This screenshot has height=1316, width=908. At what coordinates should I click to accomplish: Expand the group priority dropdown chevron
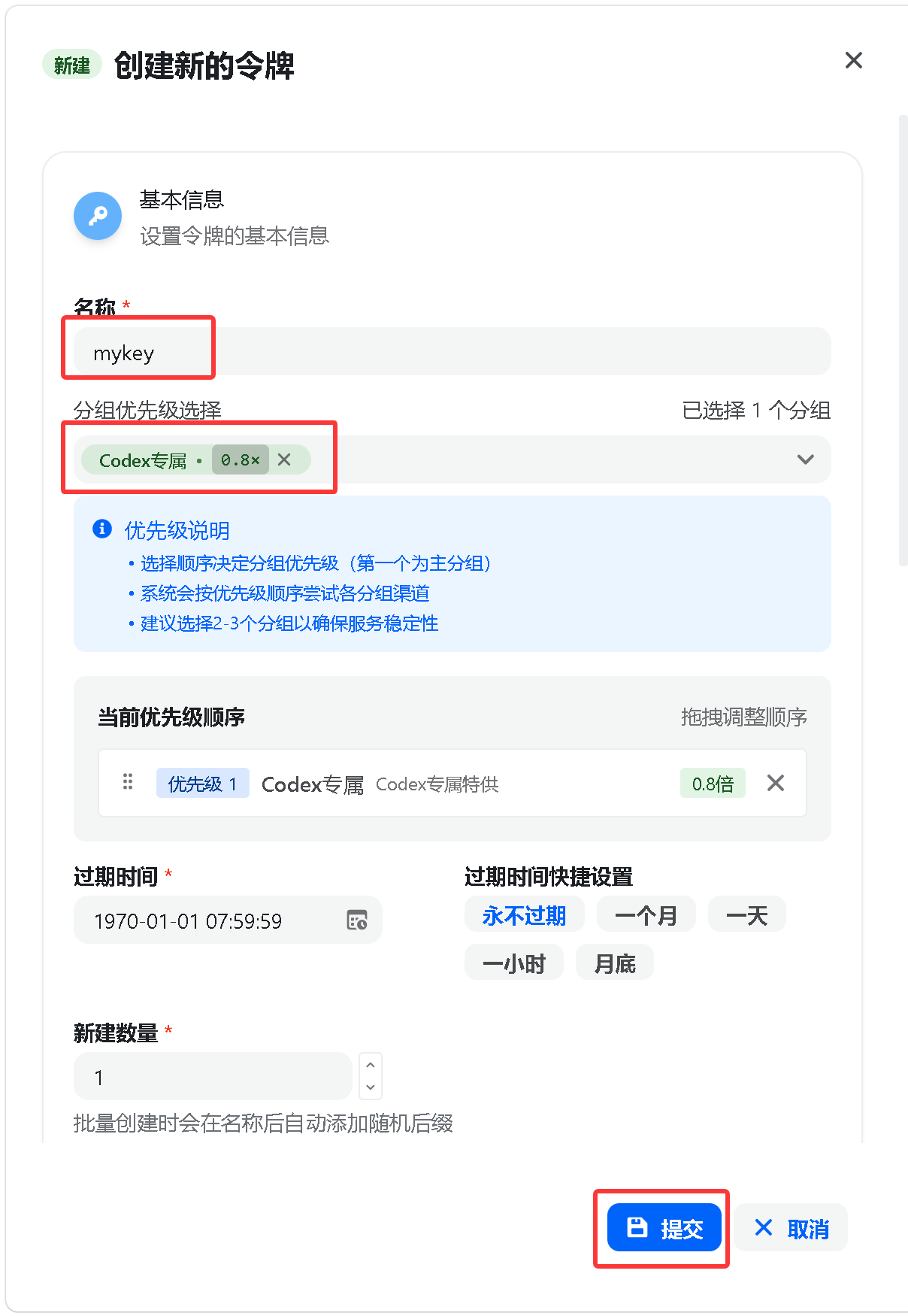pyautogui.click(x=806, y=459)
